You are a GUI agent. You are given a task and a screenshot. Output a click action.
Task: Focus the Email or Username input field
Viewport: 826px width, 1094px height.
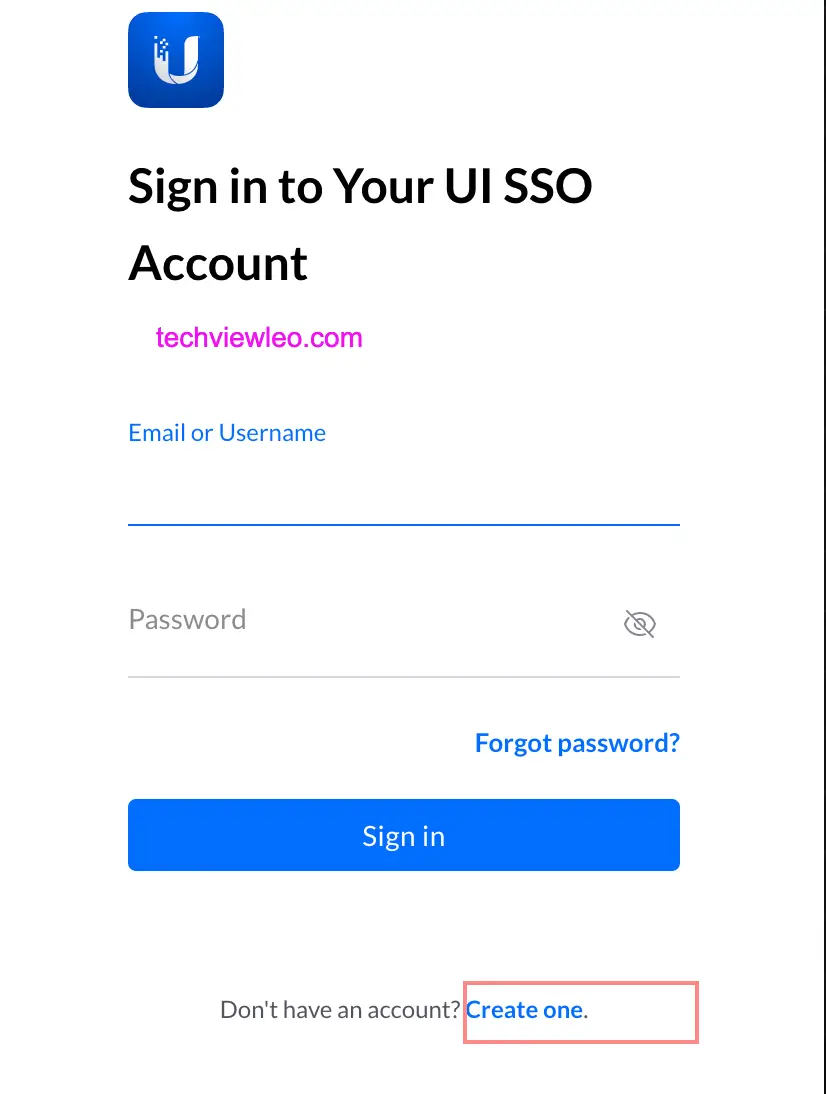click(403, 490)
